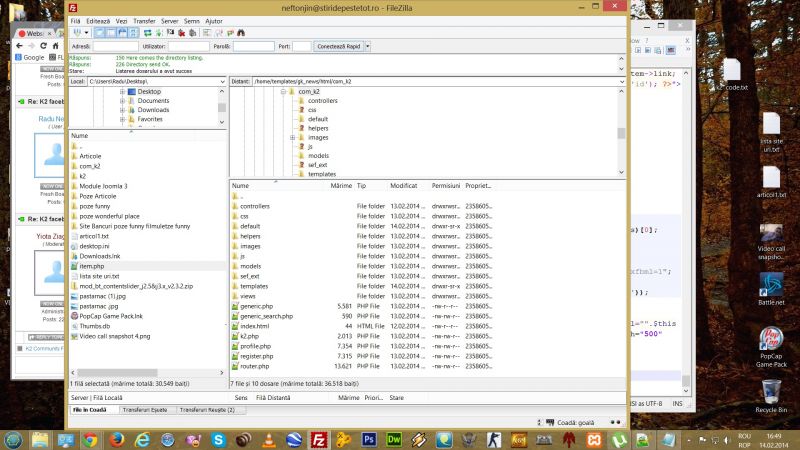Sort remote list by Tip column
Viewport: 800px width, 450px height.
tap(361, 186)
